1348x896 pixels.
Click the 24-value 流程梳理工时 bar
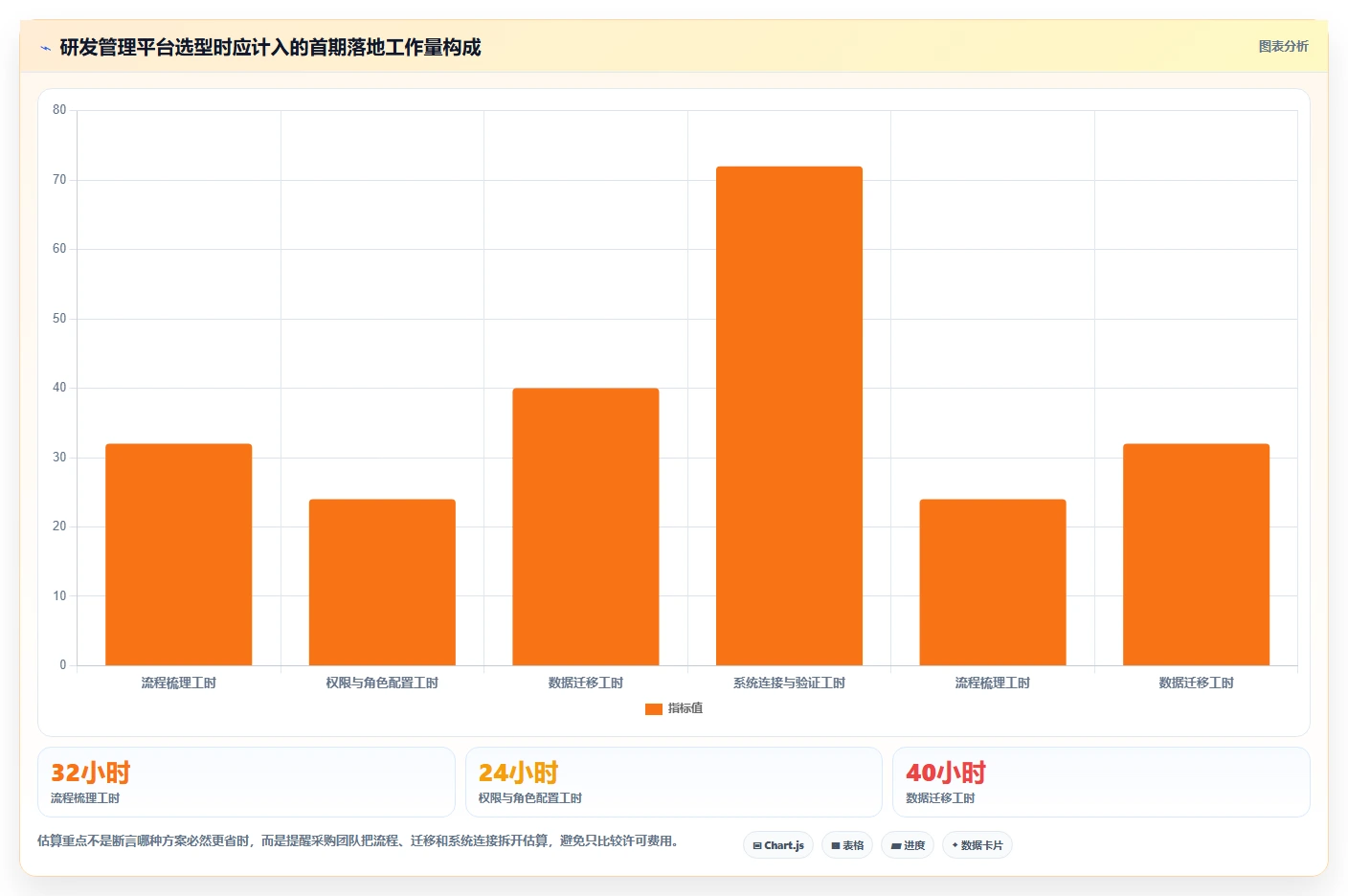tap(993, 582)
